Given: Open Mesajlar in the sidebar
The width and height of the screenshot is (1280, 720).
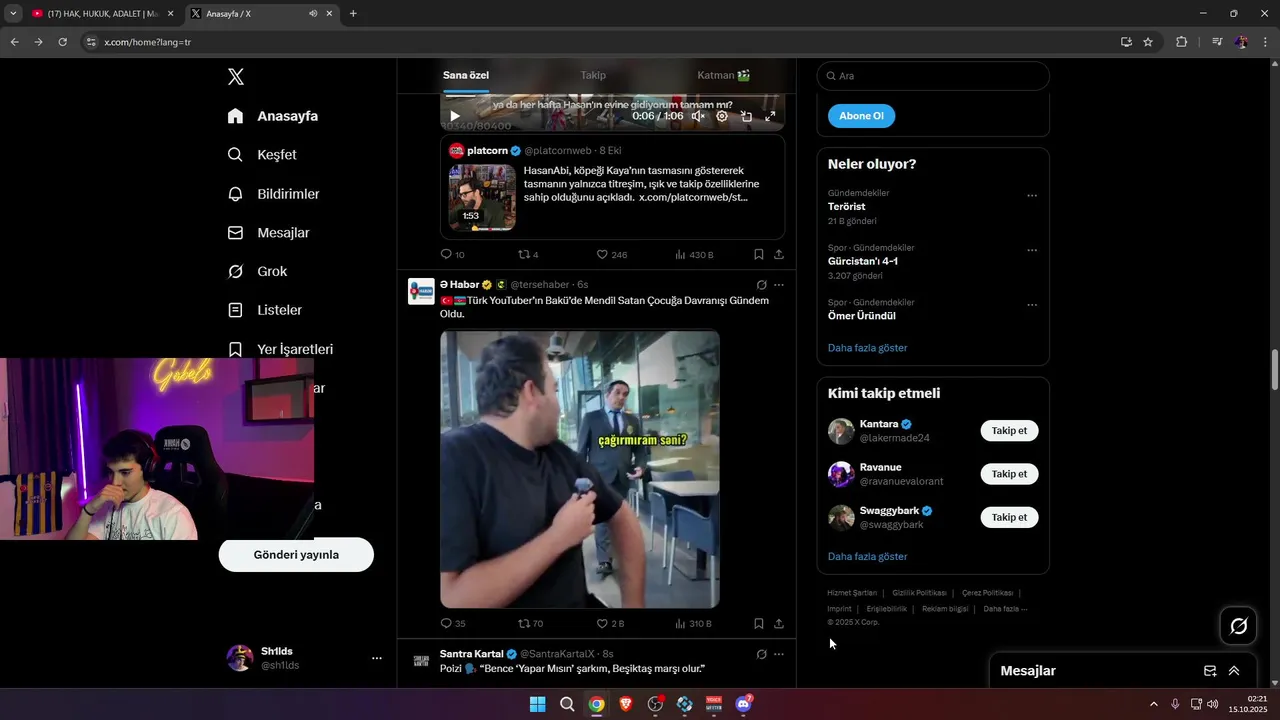Looking at the screenshot, I should (269, 233).
